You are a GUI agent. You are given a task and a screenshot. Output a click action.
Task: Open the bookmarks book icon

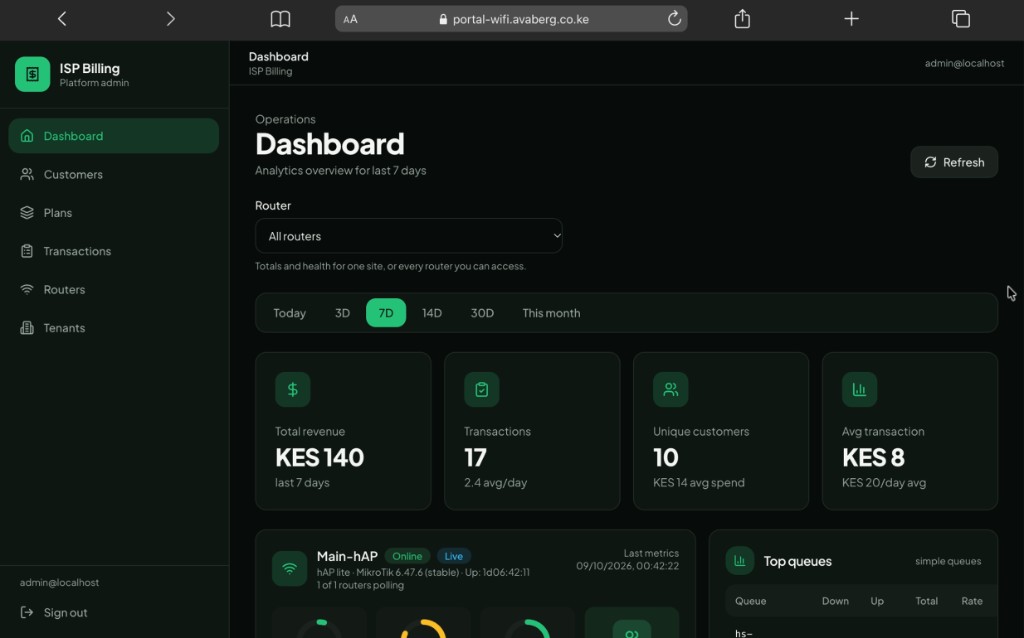[280, 19]
